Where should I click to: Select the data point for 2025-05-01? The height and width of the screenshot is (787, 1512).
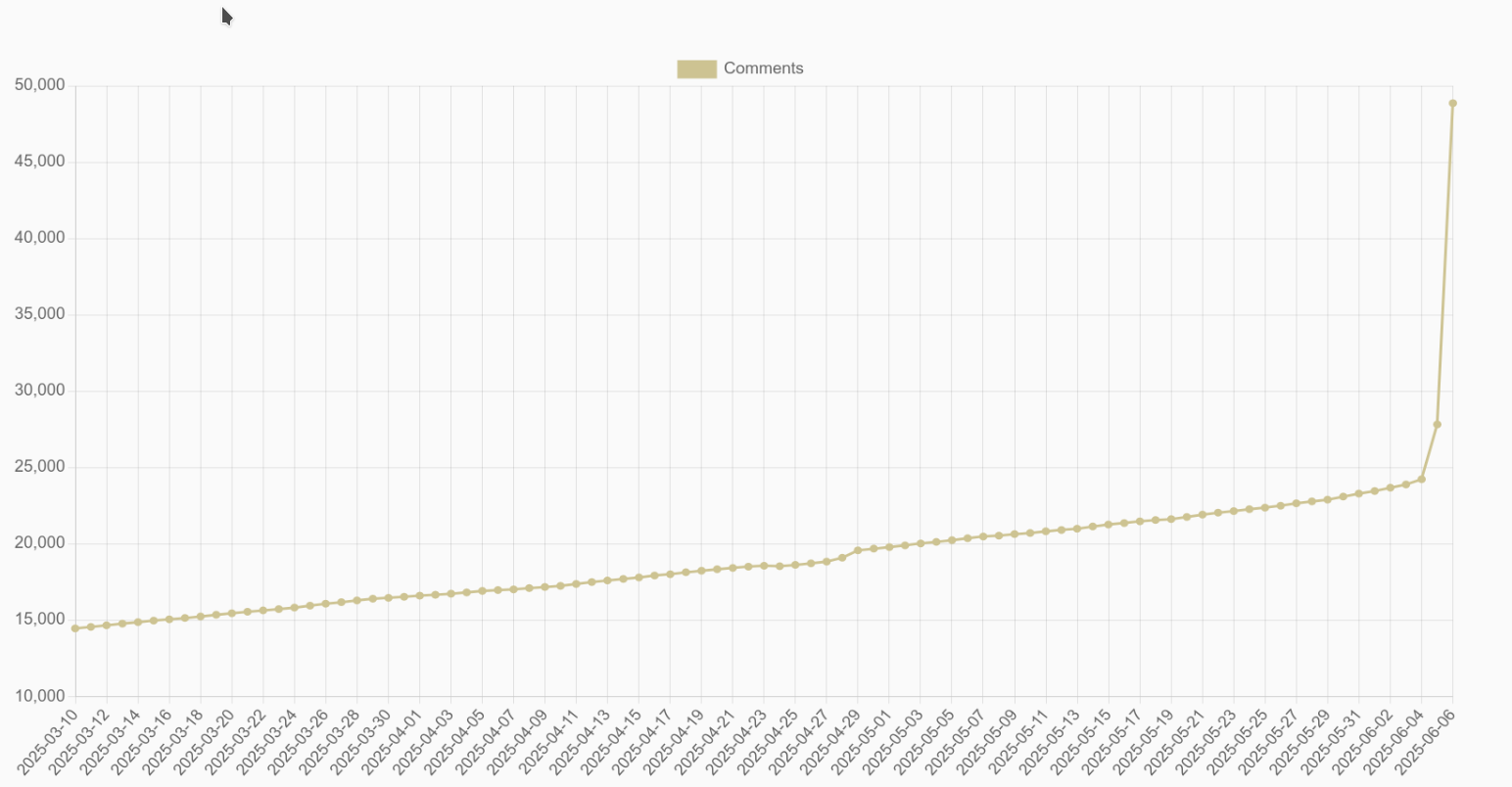889,547
